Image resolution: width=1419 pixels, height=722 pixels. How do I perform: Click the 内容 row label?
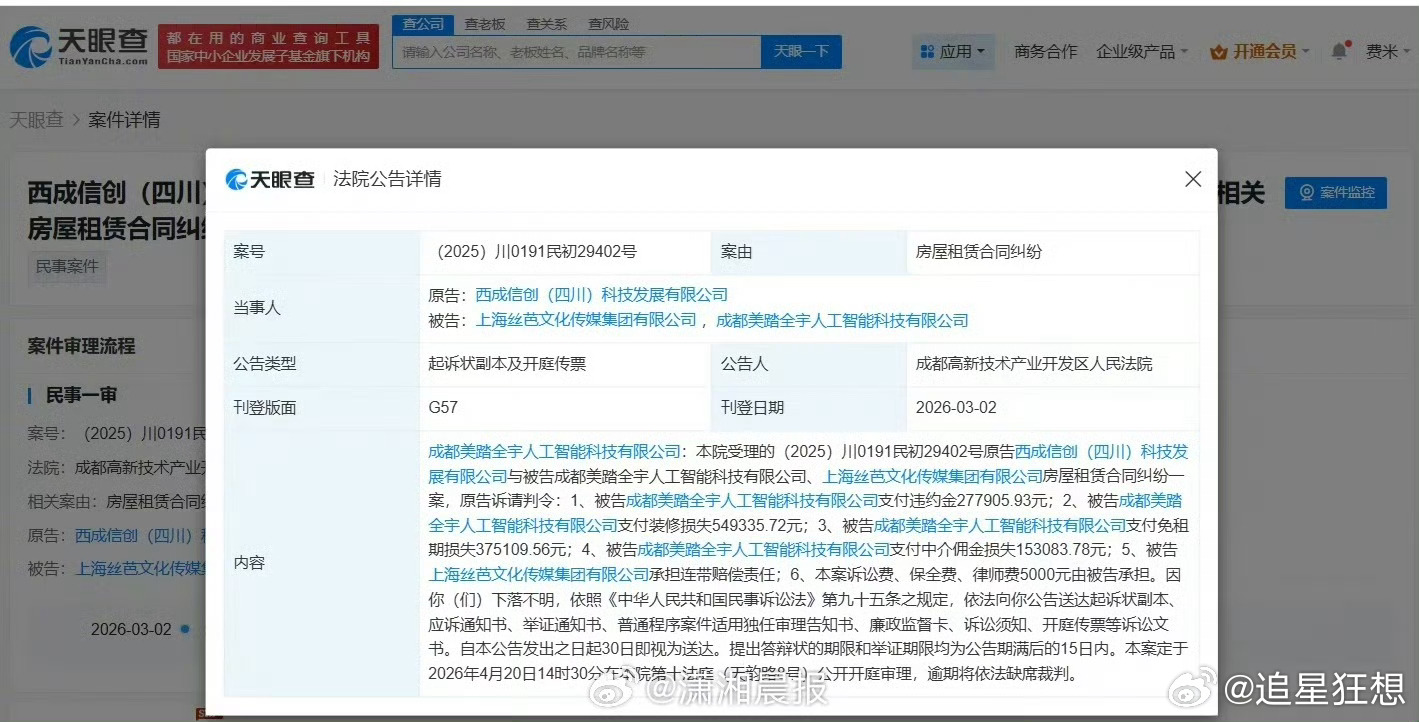point(249,563)
